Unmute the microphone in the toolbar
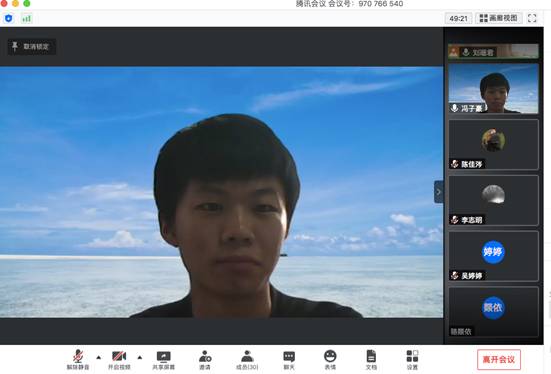Image resolution: width=551 pixels, height=374 pixels. click(78, 360)
